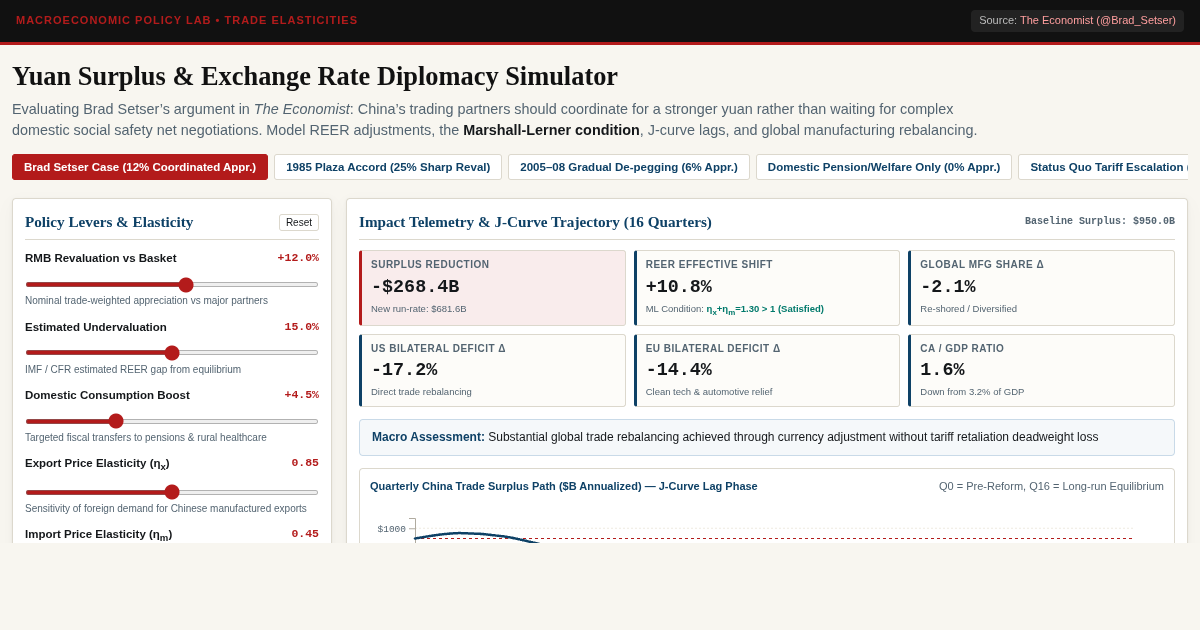Click the $1000 chart axis label
The image size is (1200, 630).
pos(391,529)
